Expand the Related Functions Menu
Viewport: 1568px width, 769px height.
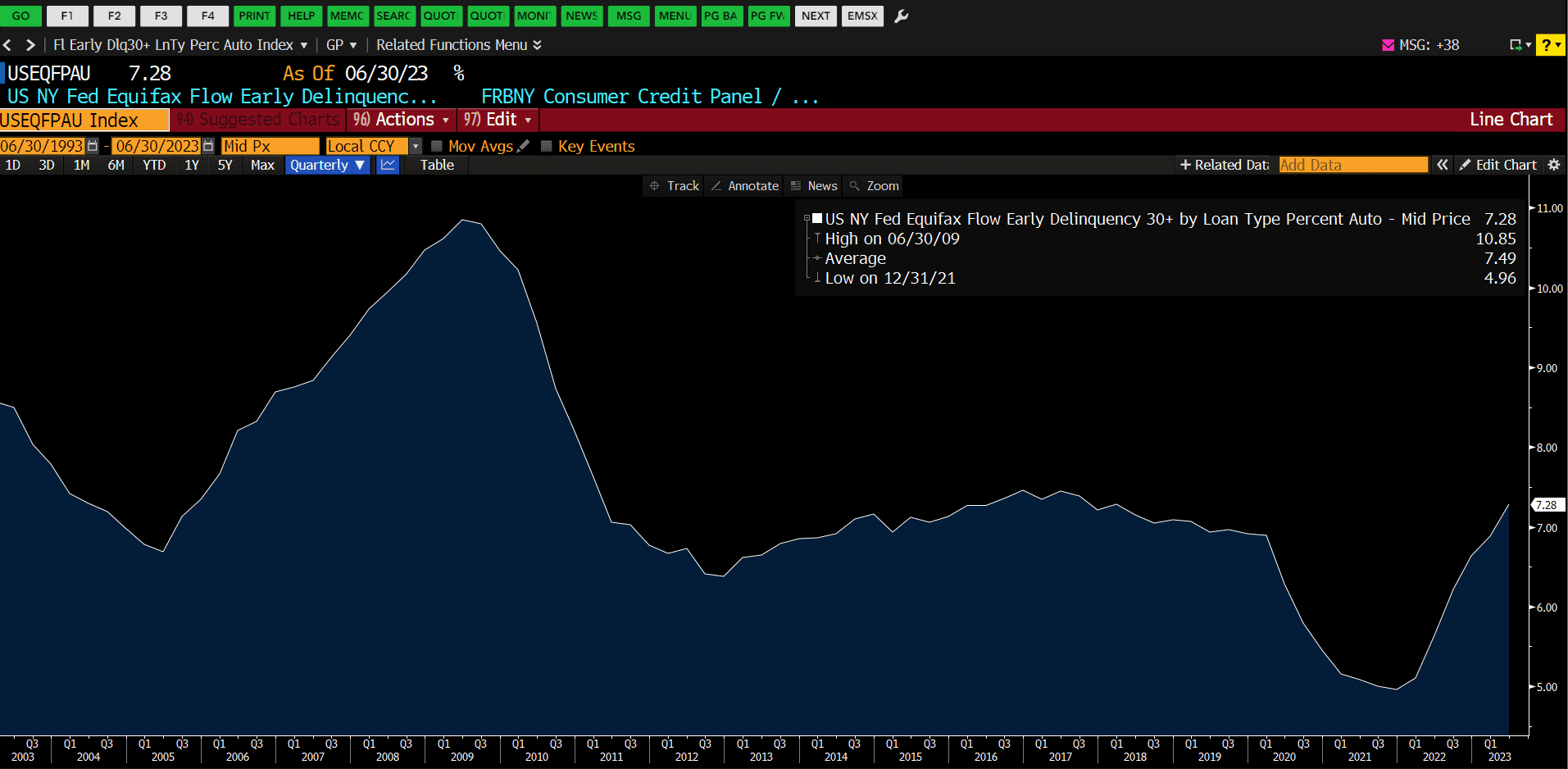click(459, 45)
